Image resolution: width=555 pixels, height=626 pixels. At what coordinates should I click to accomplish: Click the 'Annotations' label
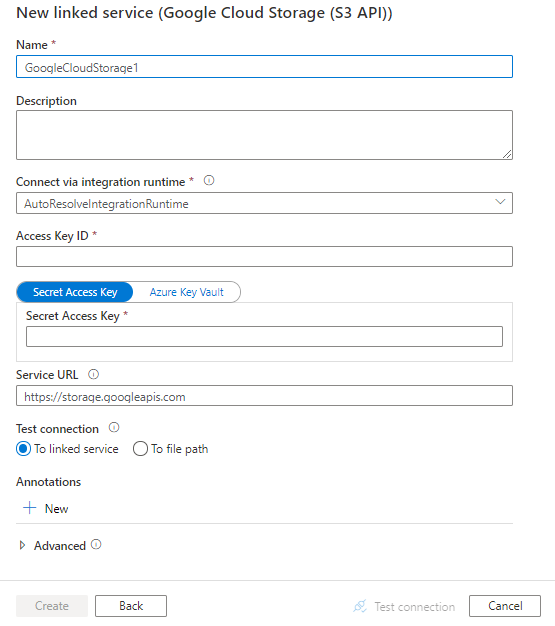pyautogui.click(x=48, y=482)
